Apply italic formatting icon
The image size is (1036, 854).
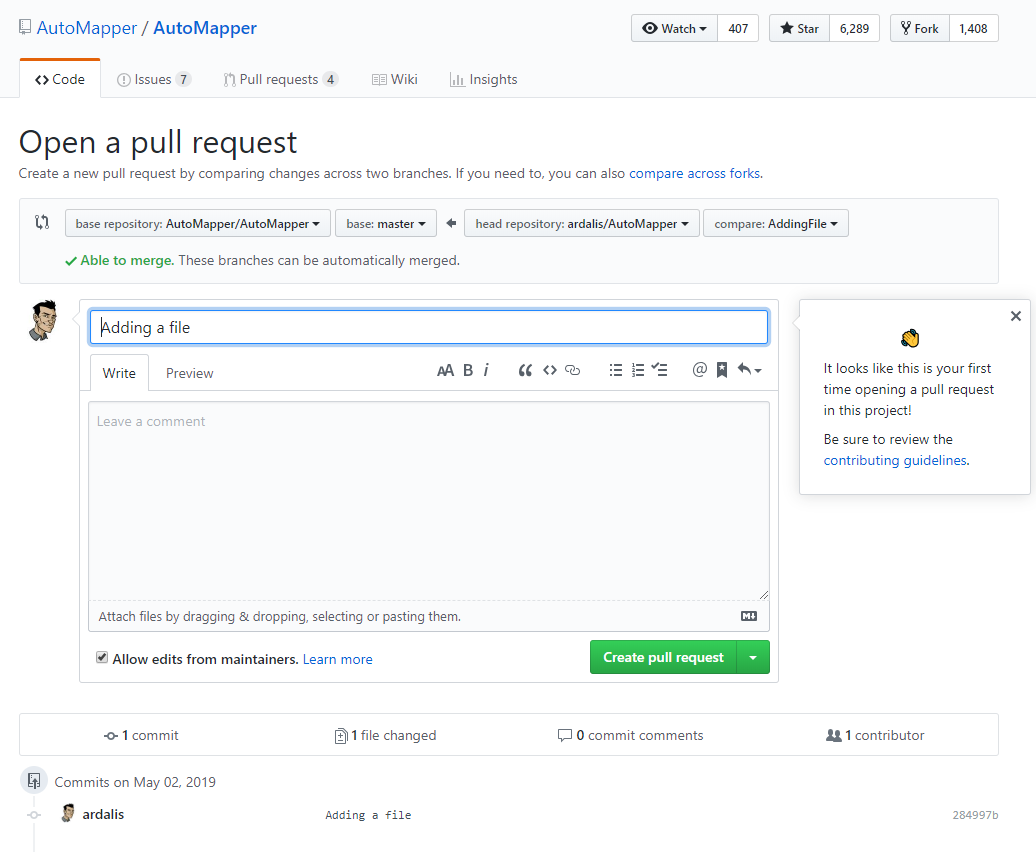click(486, 371)
